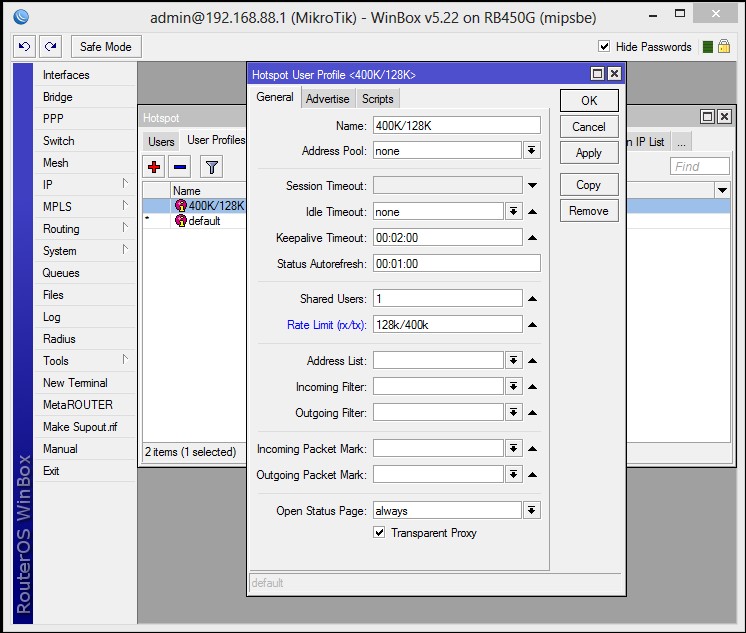Viewport: 746px width, 633px height.
Task: Maximize the Hotspot User Profile dialog
Action: tap(597, 74)
